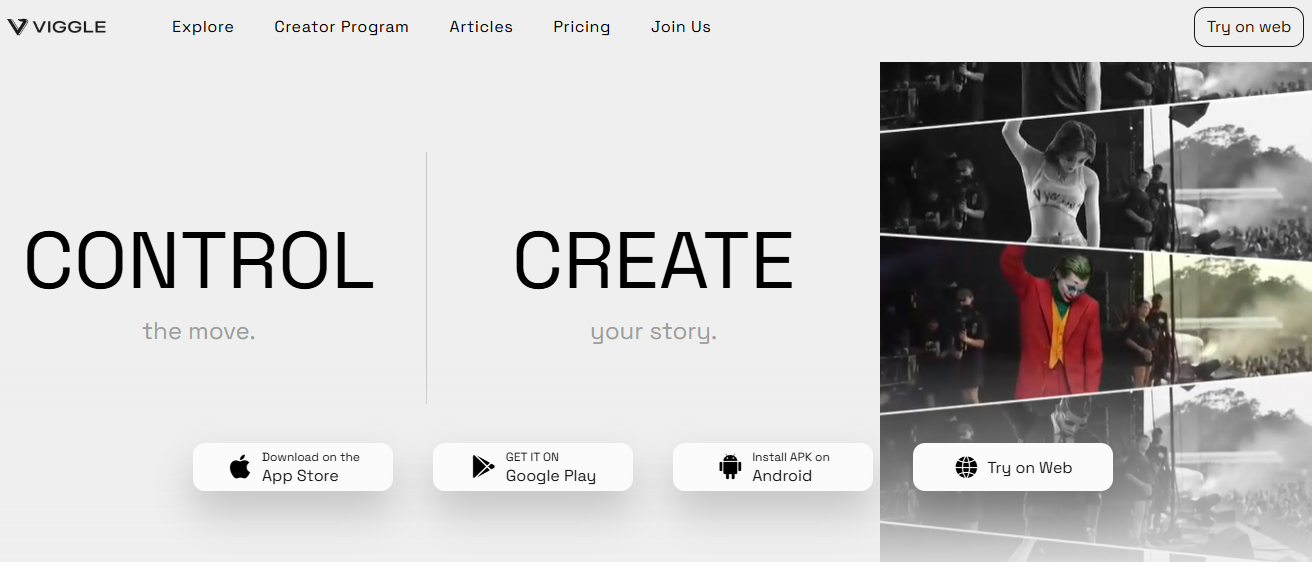Open the Creator Program page

[341, 27]
